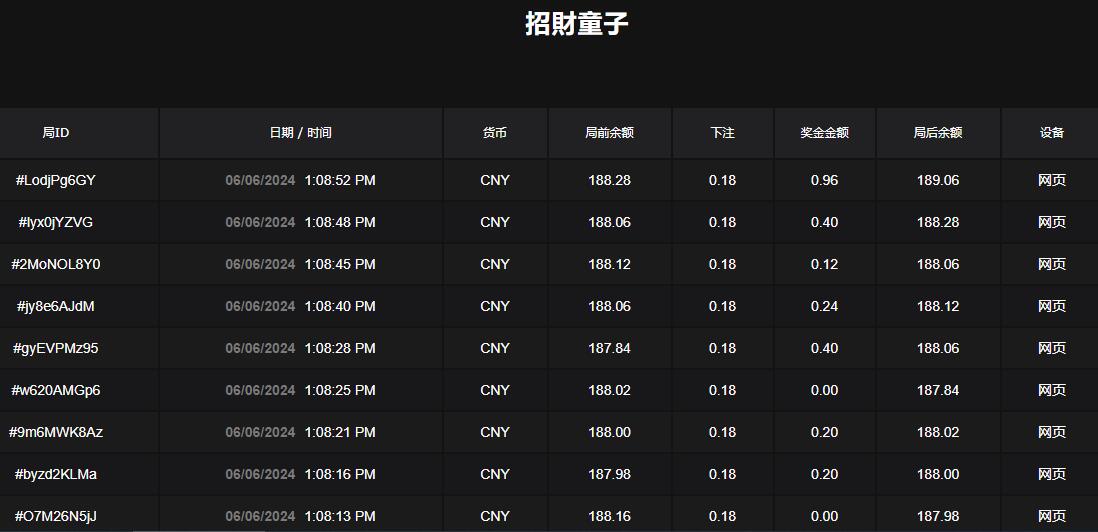1098x532 pixels.
Task: Sort by 日期 / 时间 column header
Action: click(300, 133)
